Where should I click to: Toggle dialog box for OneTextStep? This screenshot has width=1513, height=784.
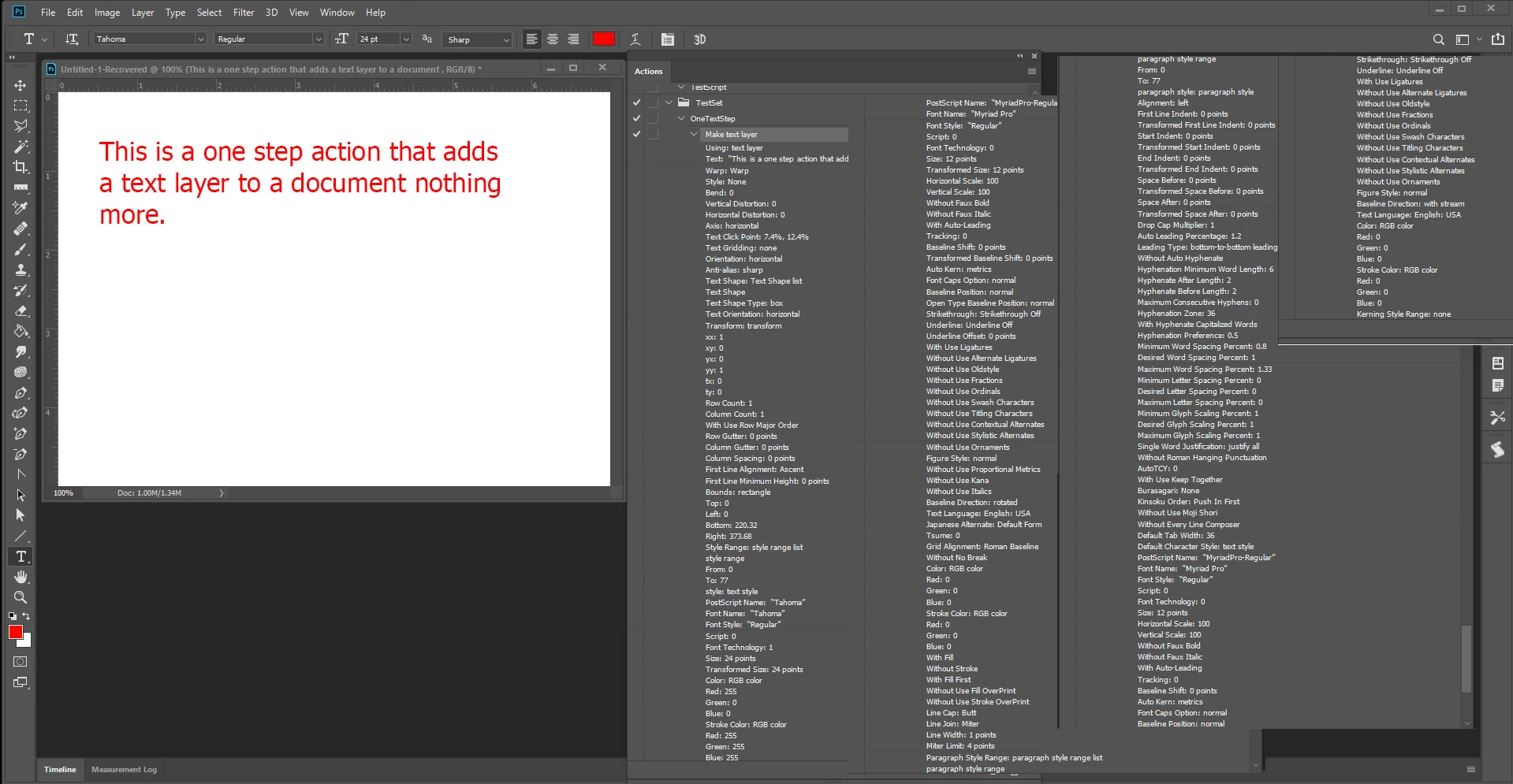point(653,118)
